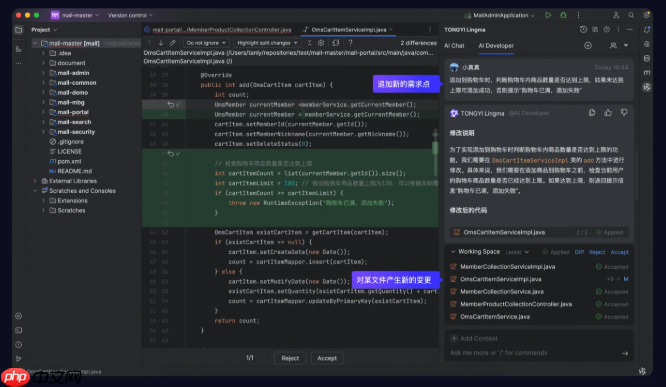Click the Diff link in Working Space
666x387 pixels.
coord(579,252)
